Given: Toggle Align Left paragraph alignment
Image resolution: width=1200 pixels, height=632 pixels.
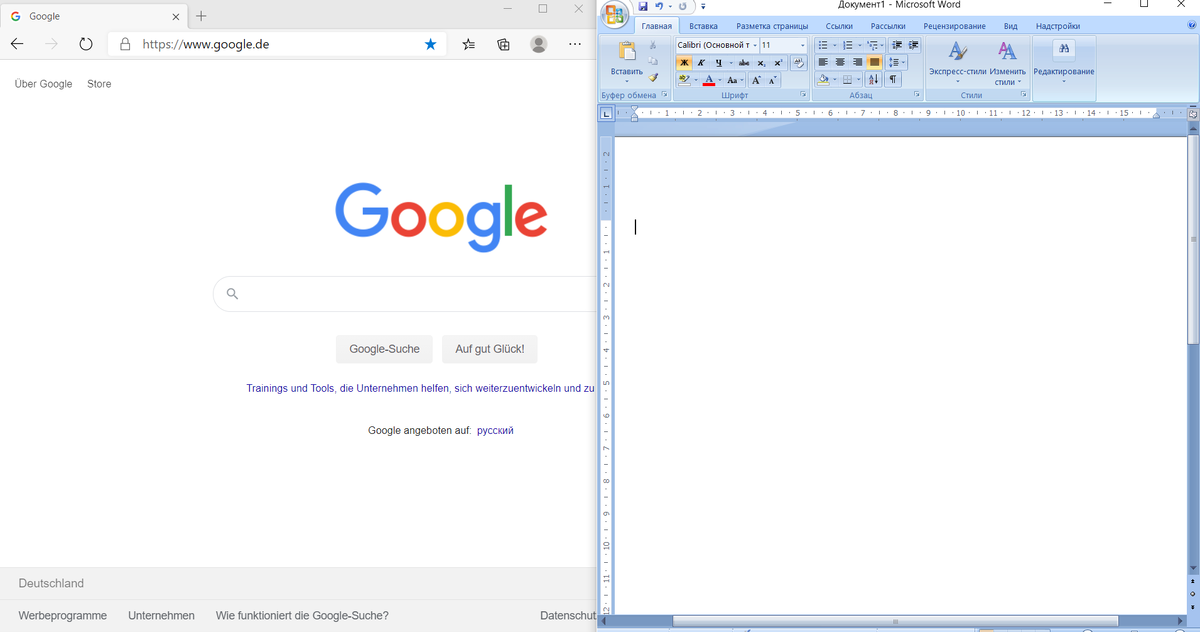Looking at the screenshot, I should coord(823,62).
